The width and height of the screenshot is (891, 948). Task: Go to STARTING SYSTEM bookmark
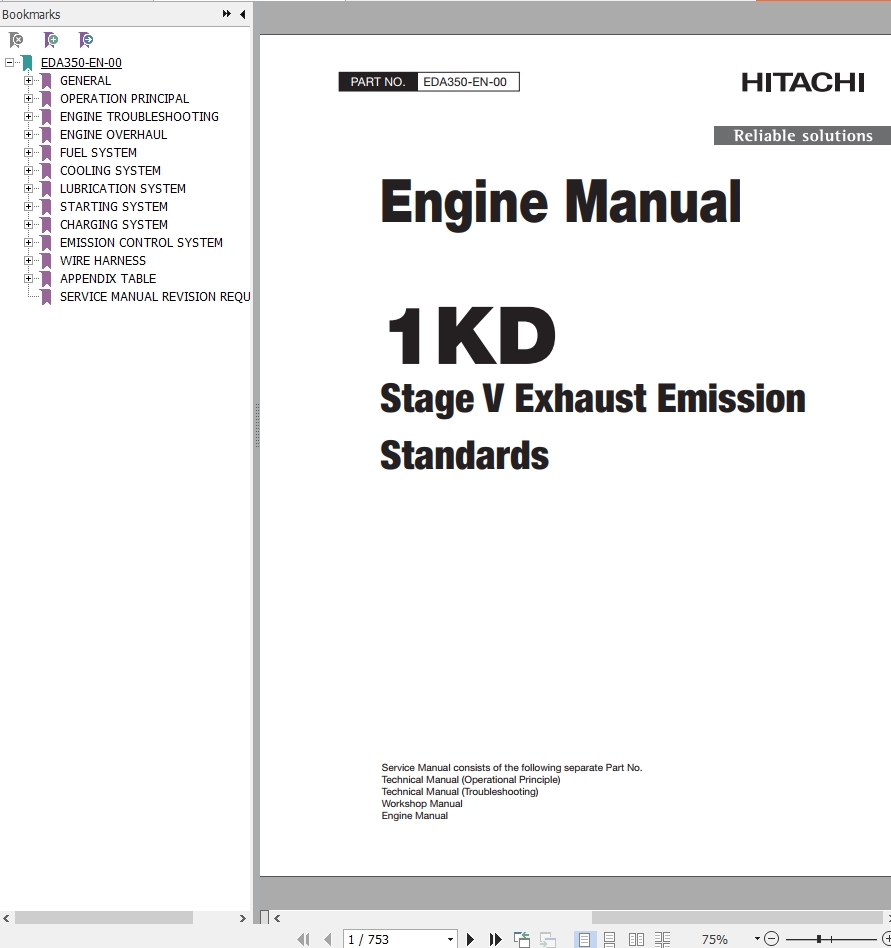point(114,207)
